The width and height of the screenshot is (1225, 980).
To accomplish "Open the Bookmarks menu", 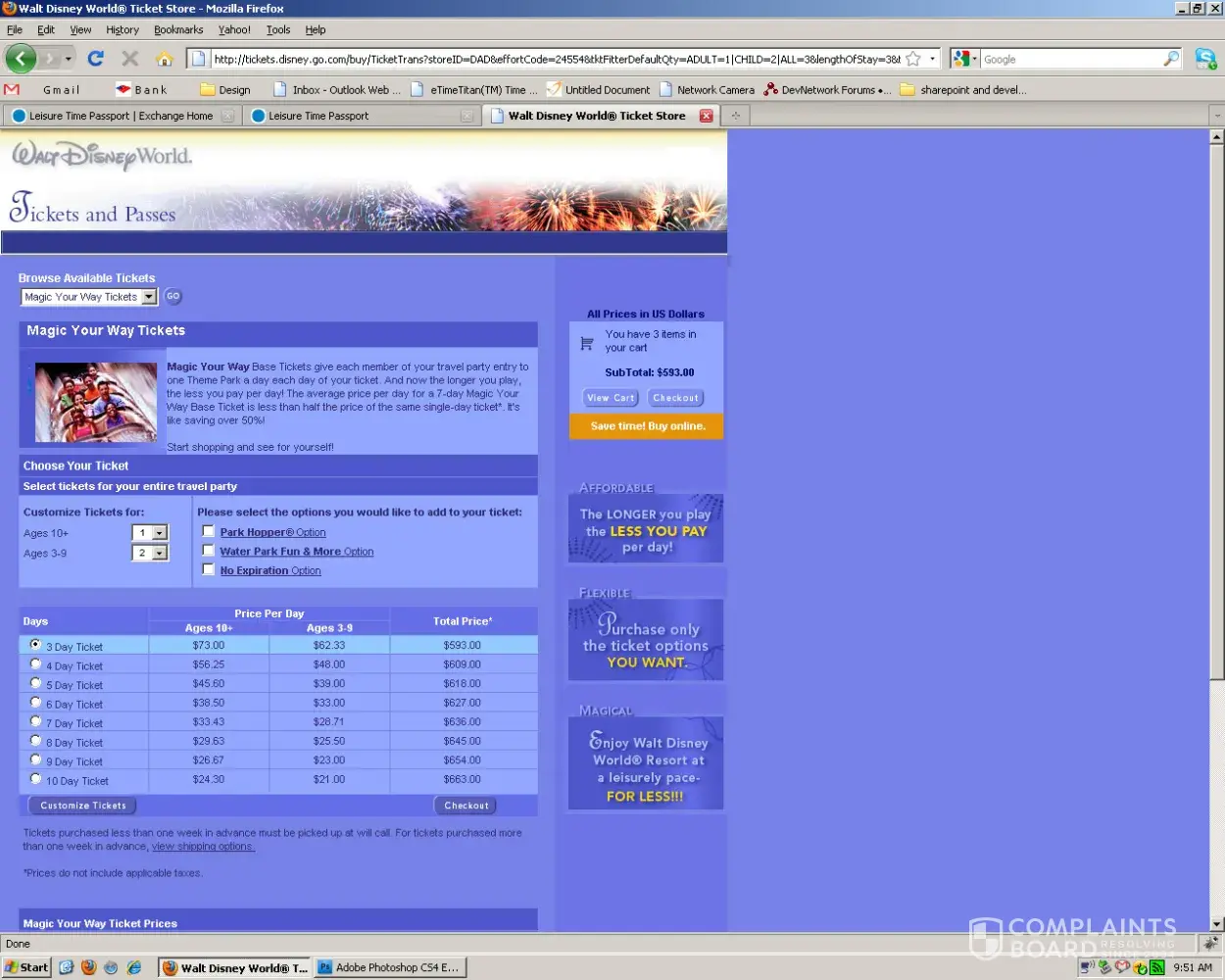I will point(178,30).
